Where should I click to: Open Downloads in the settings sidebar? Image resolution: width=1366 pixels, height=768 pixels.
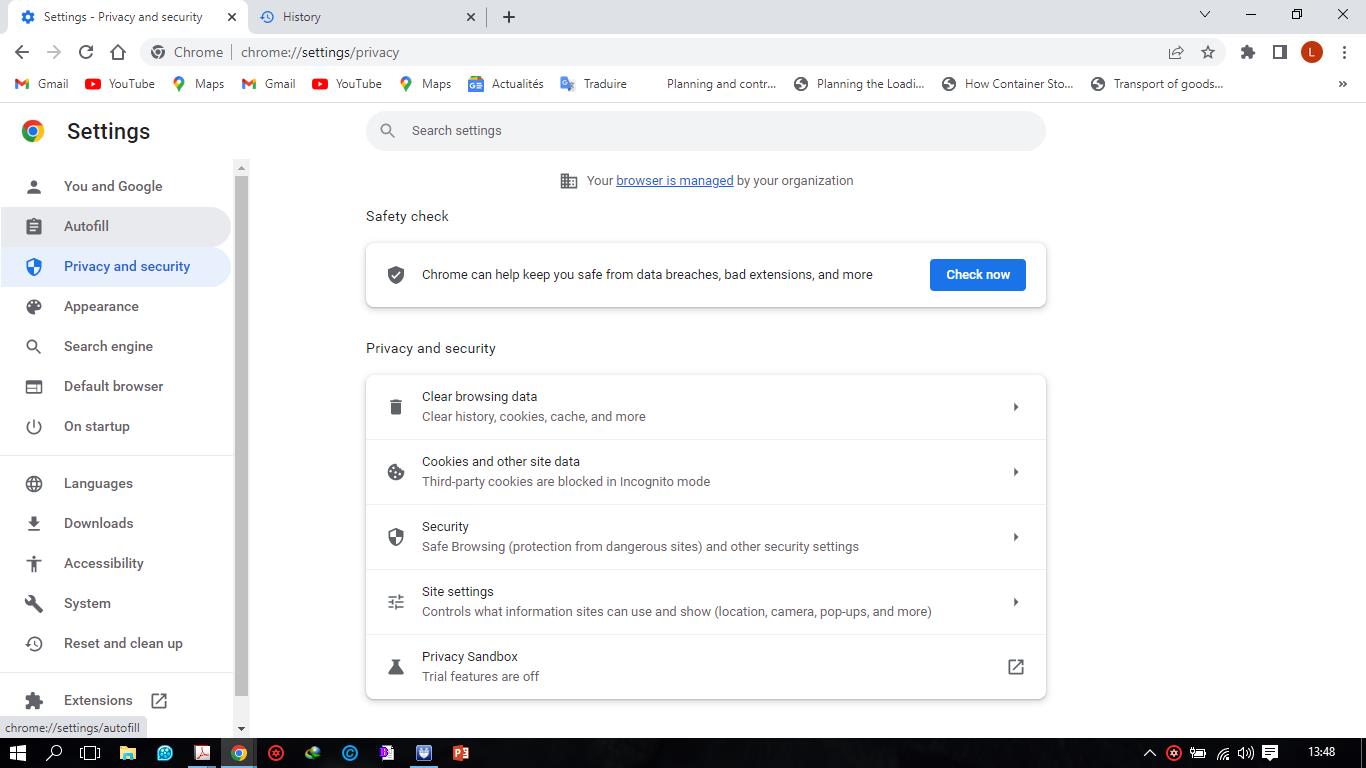coord(98,523)
